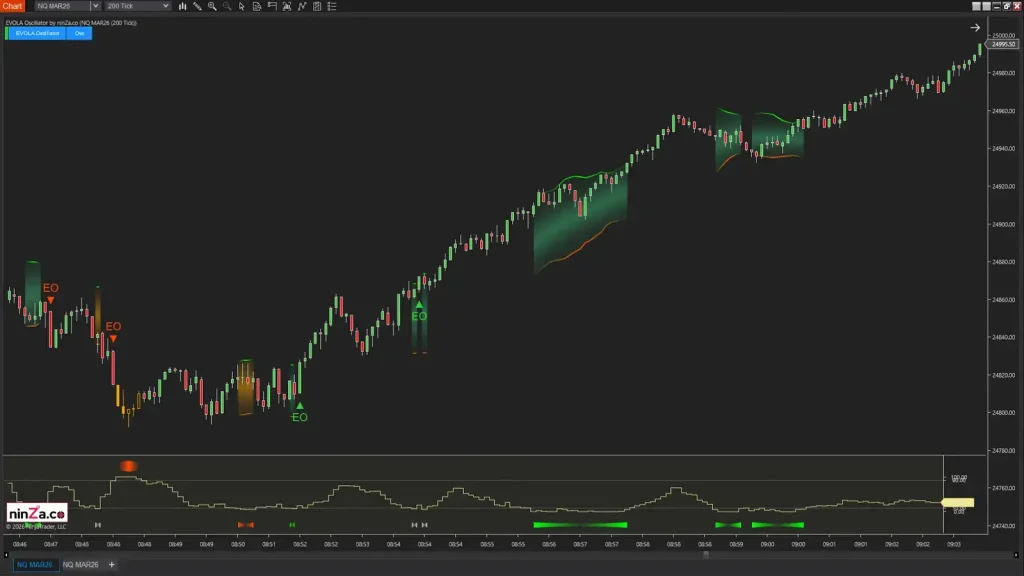Select the first NQ MAR26 tab
The image size is (1024, 576).
click(x=35, y=565)
